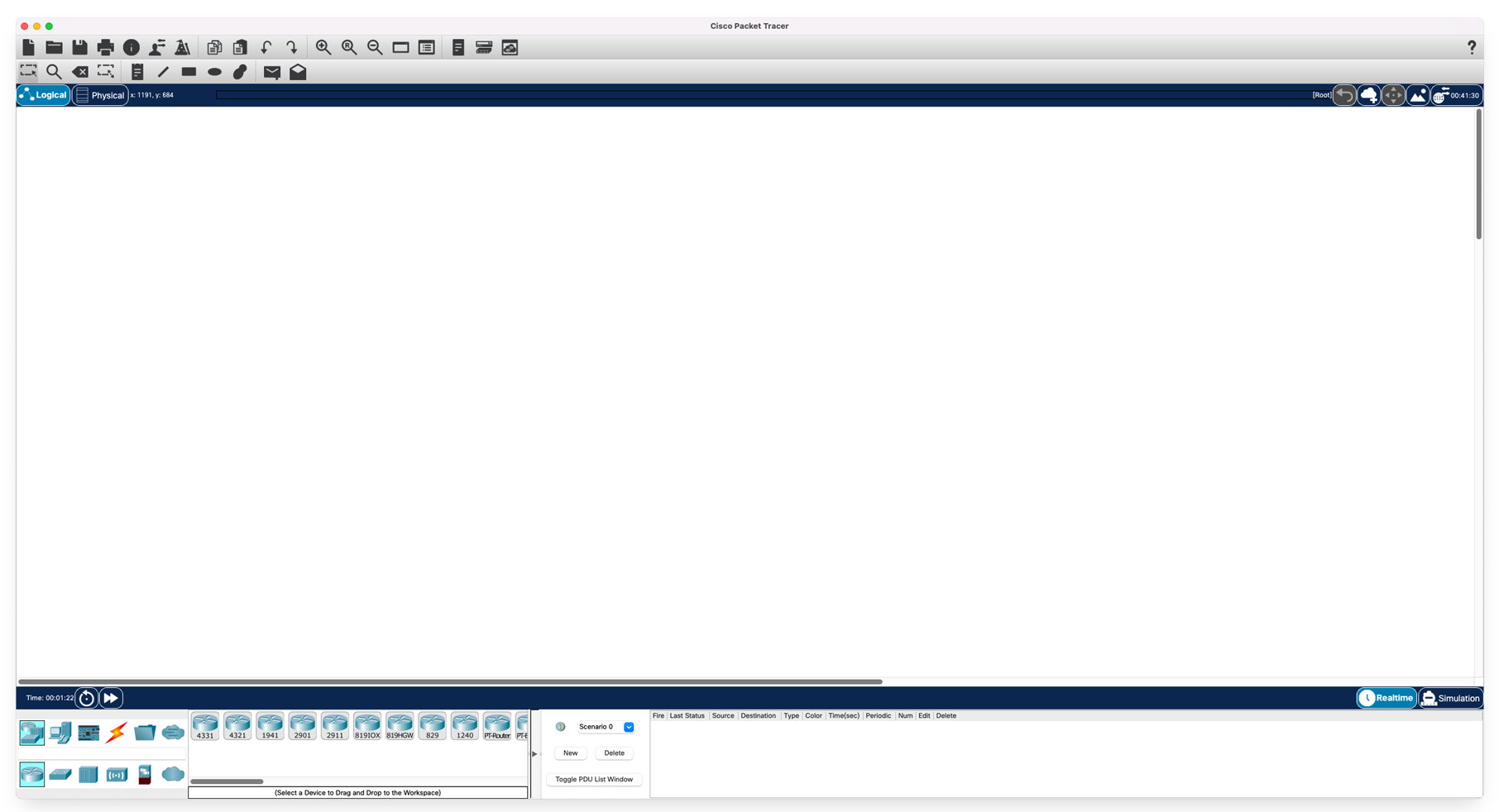Viewport: 1499px width, 812px height.
Task: Select the Routers subcategory
Action: pos(32,774)
